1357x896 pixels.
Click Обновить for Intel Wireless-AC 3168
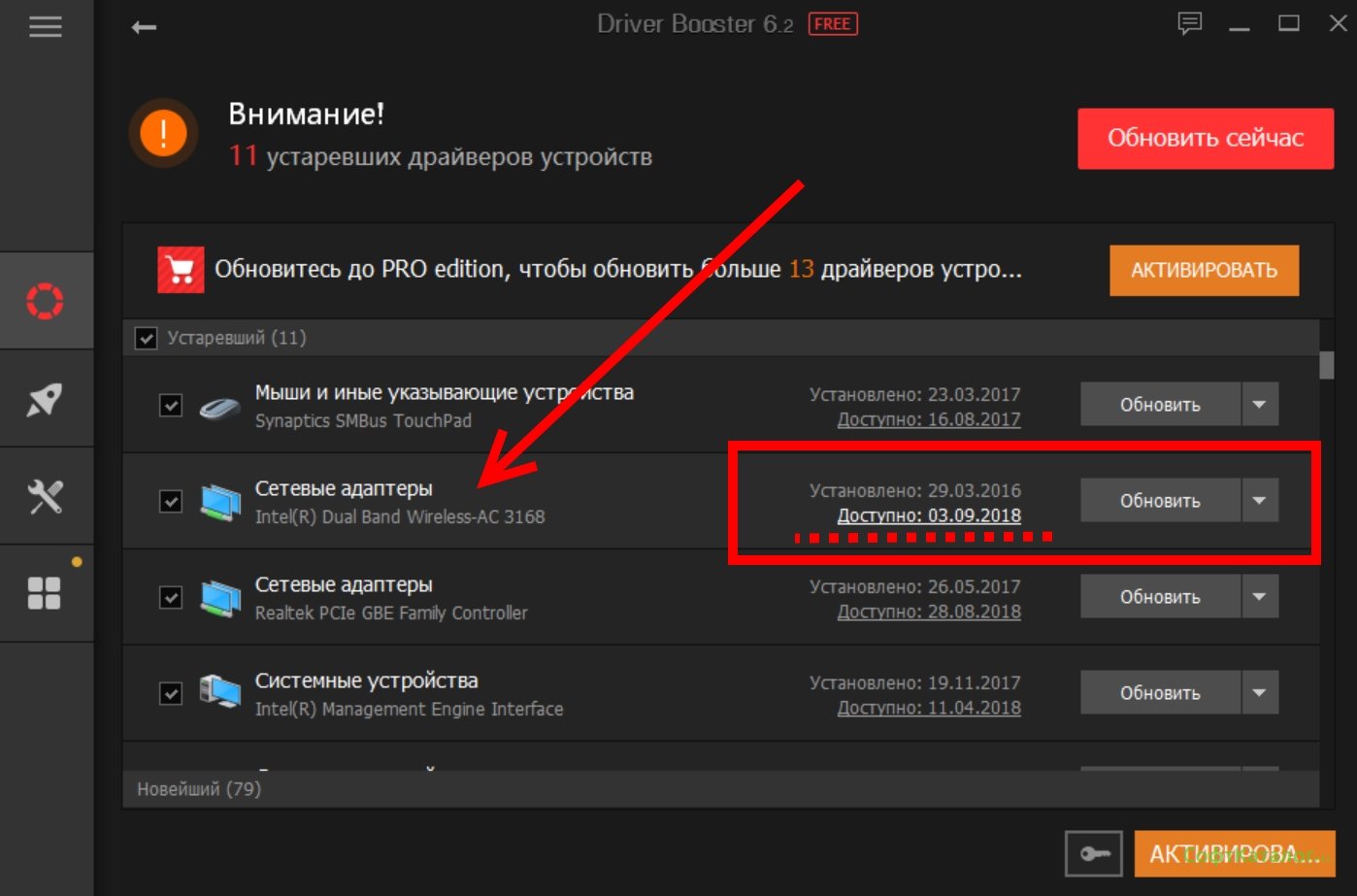click(1161, 501)
